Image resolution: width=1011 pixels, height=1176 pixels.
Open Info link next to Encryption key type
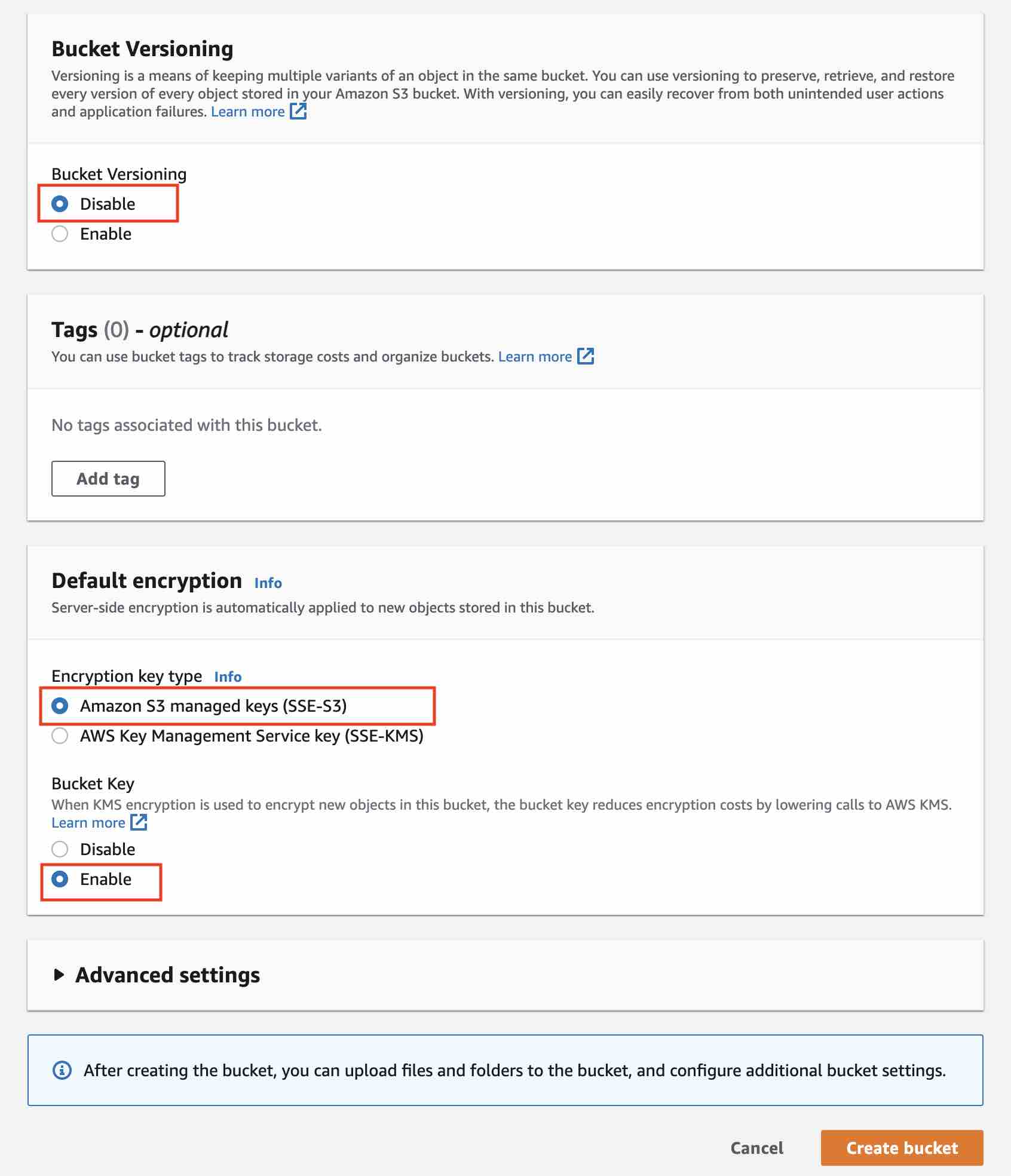click(228, 676)
